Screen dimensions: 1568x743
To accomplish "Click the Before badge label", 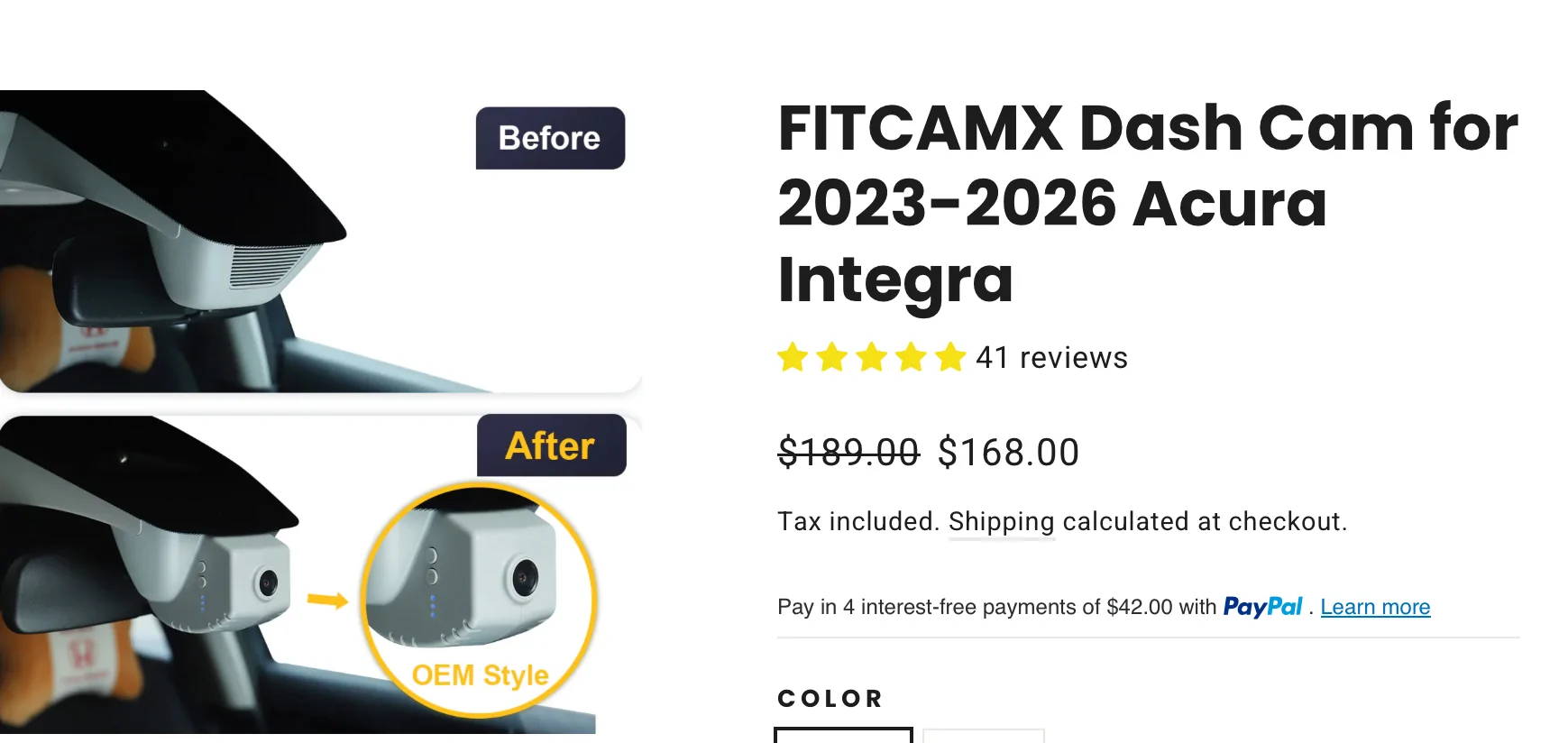I will (550, 138).
